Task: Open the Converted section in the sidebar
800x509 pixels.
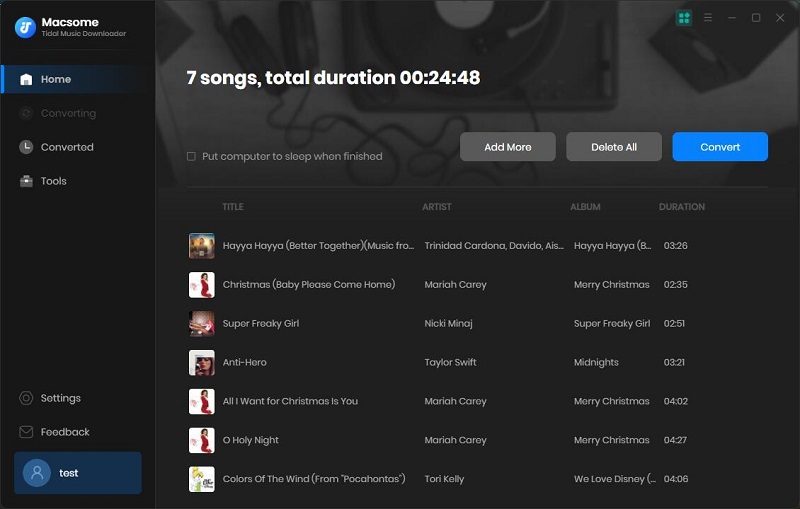Action: click(x=78, y=147)
